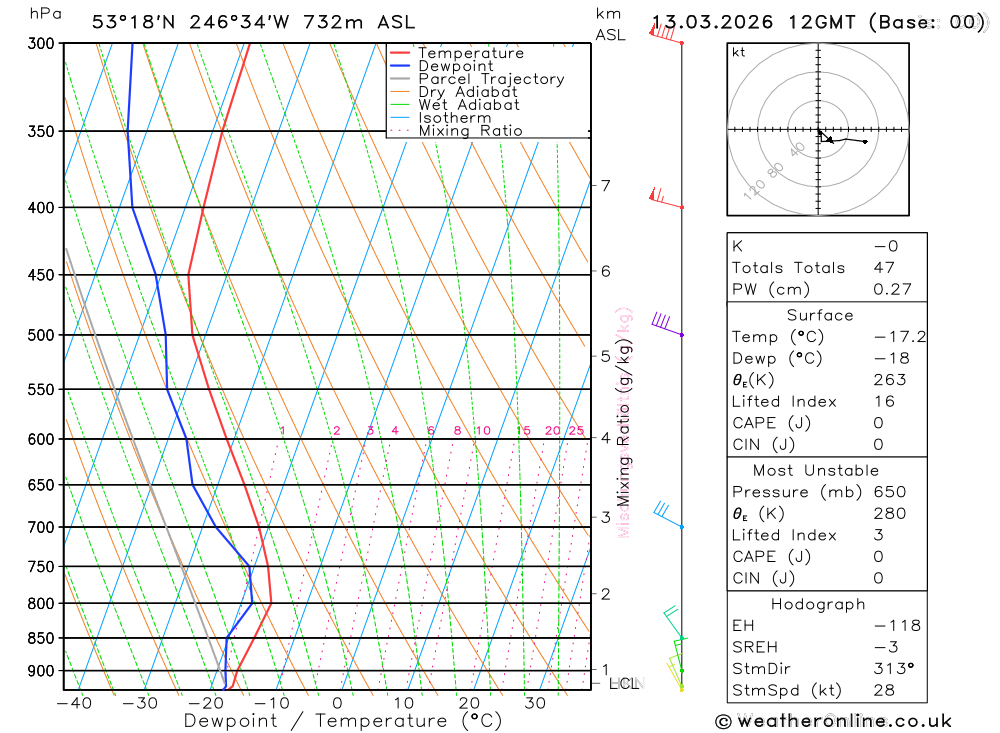
Task: Click the PW (cm) value 0.27
Action: point(892,290)
